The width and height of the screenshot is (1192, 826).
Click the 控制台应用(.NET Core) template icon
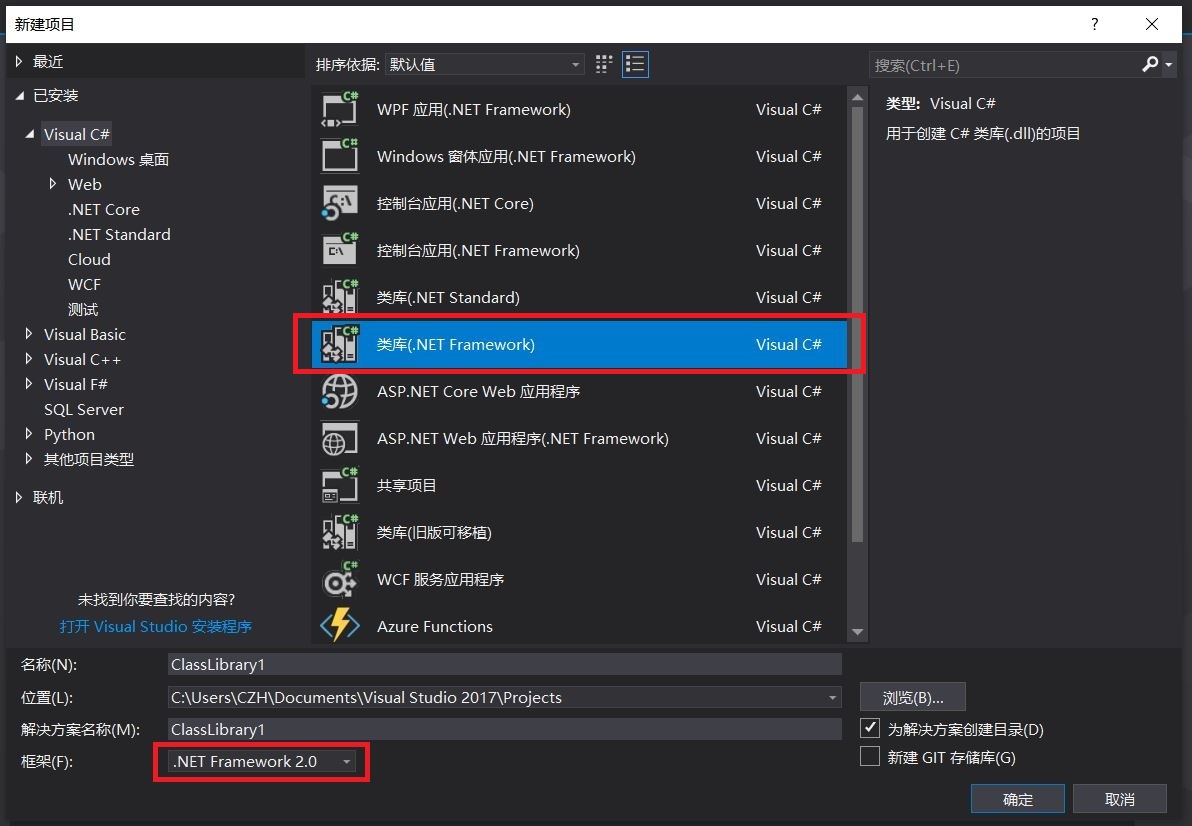(340, 203)
